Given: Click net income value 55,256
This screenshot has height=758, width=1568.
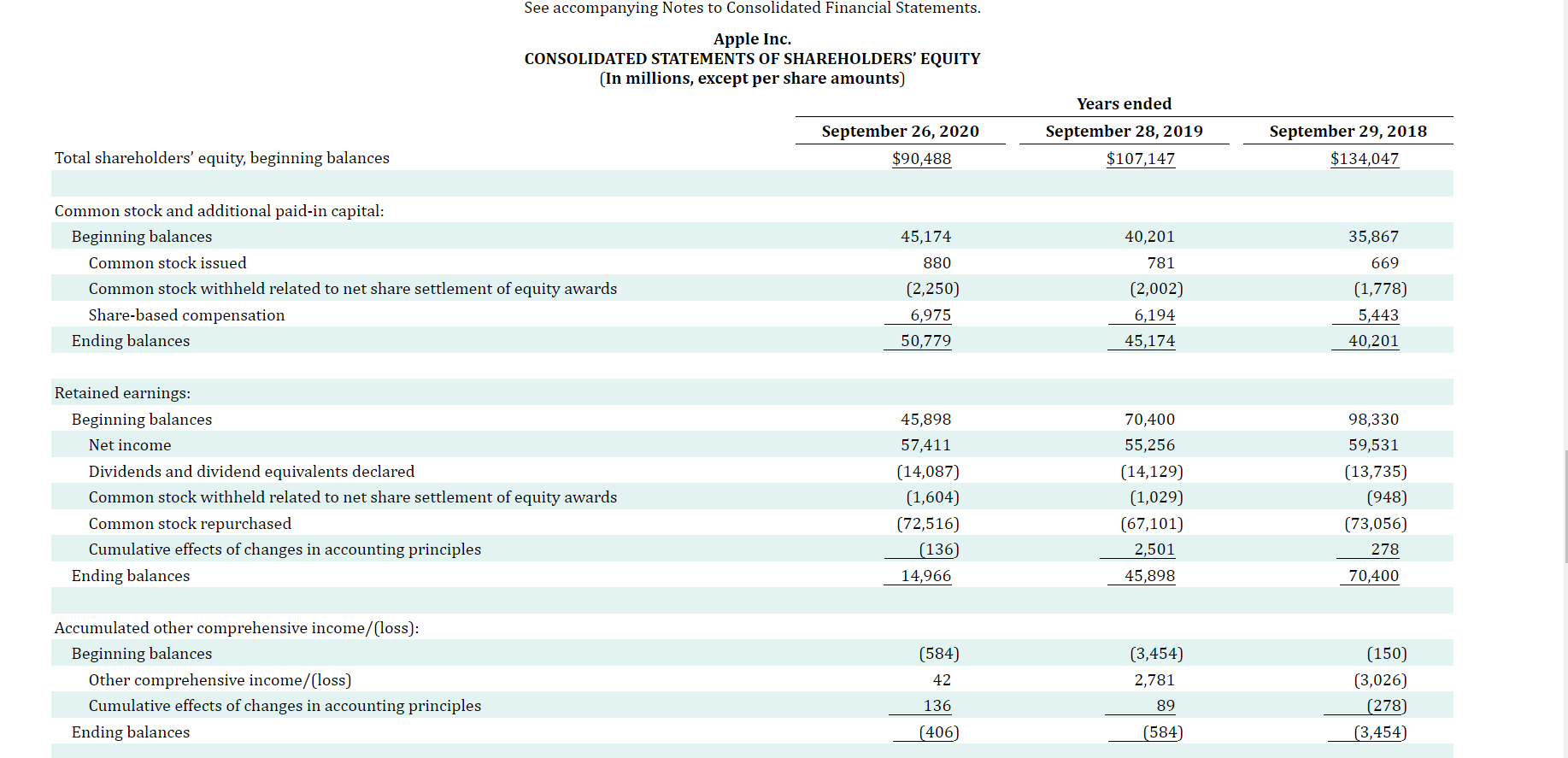Looking at the screenshot, I should (x=1149, y=445).
